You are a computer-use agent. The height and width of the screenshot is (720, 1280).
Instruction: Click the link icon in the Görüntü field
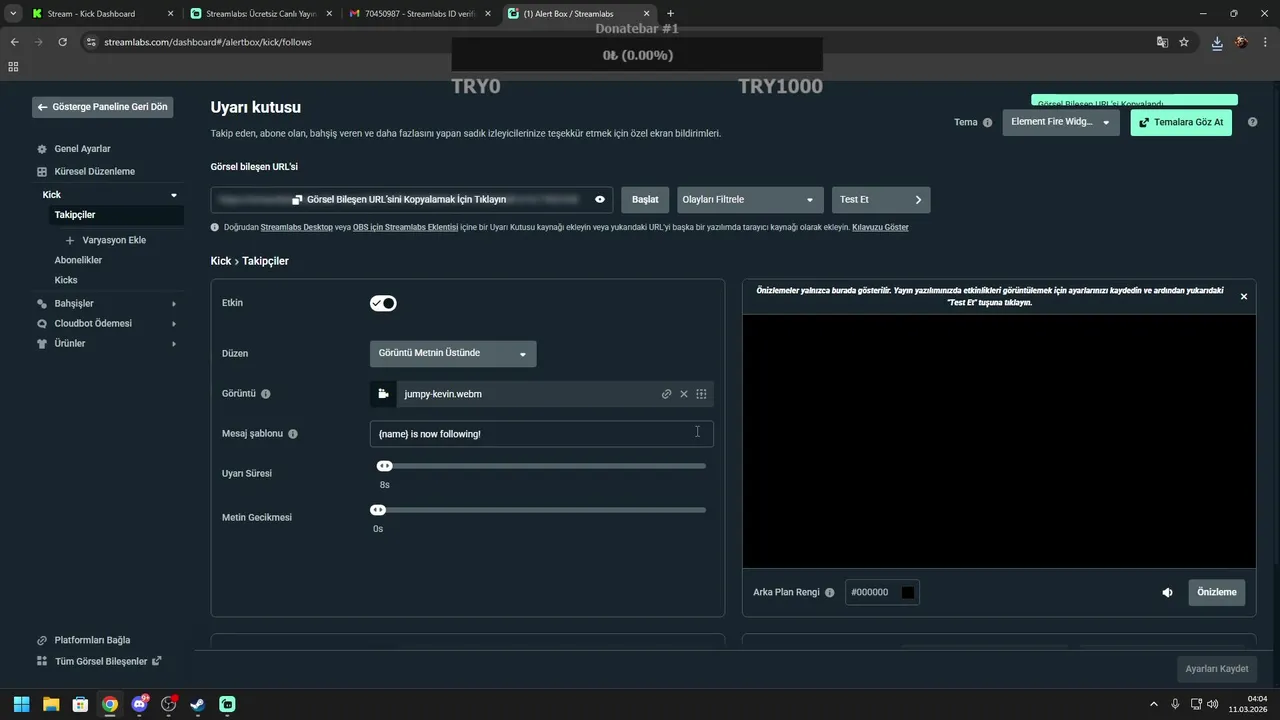pos(666,394)
